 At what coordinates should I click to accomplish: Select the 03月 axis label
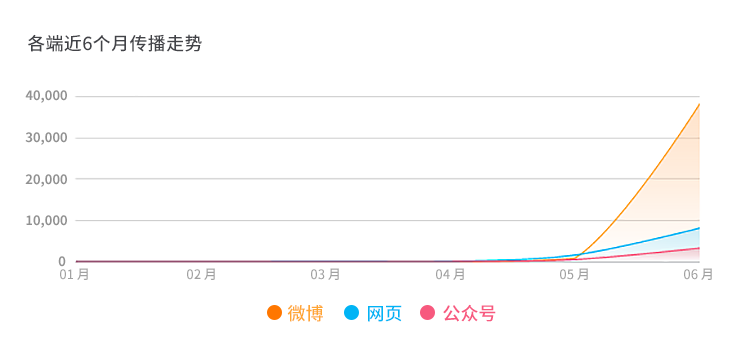(325, 275)
